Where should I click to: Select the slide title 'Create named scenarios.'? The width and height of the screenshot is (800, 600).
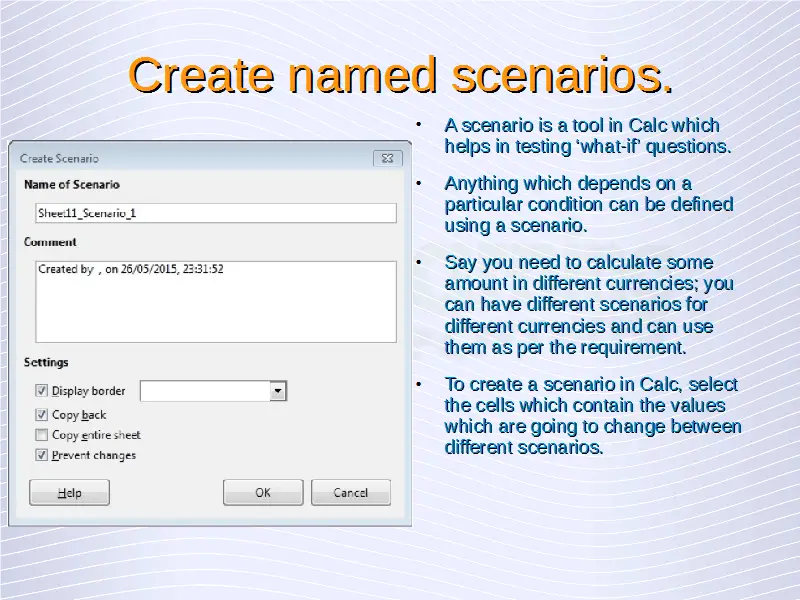pyautogui.click(x=400, y=76)
